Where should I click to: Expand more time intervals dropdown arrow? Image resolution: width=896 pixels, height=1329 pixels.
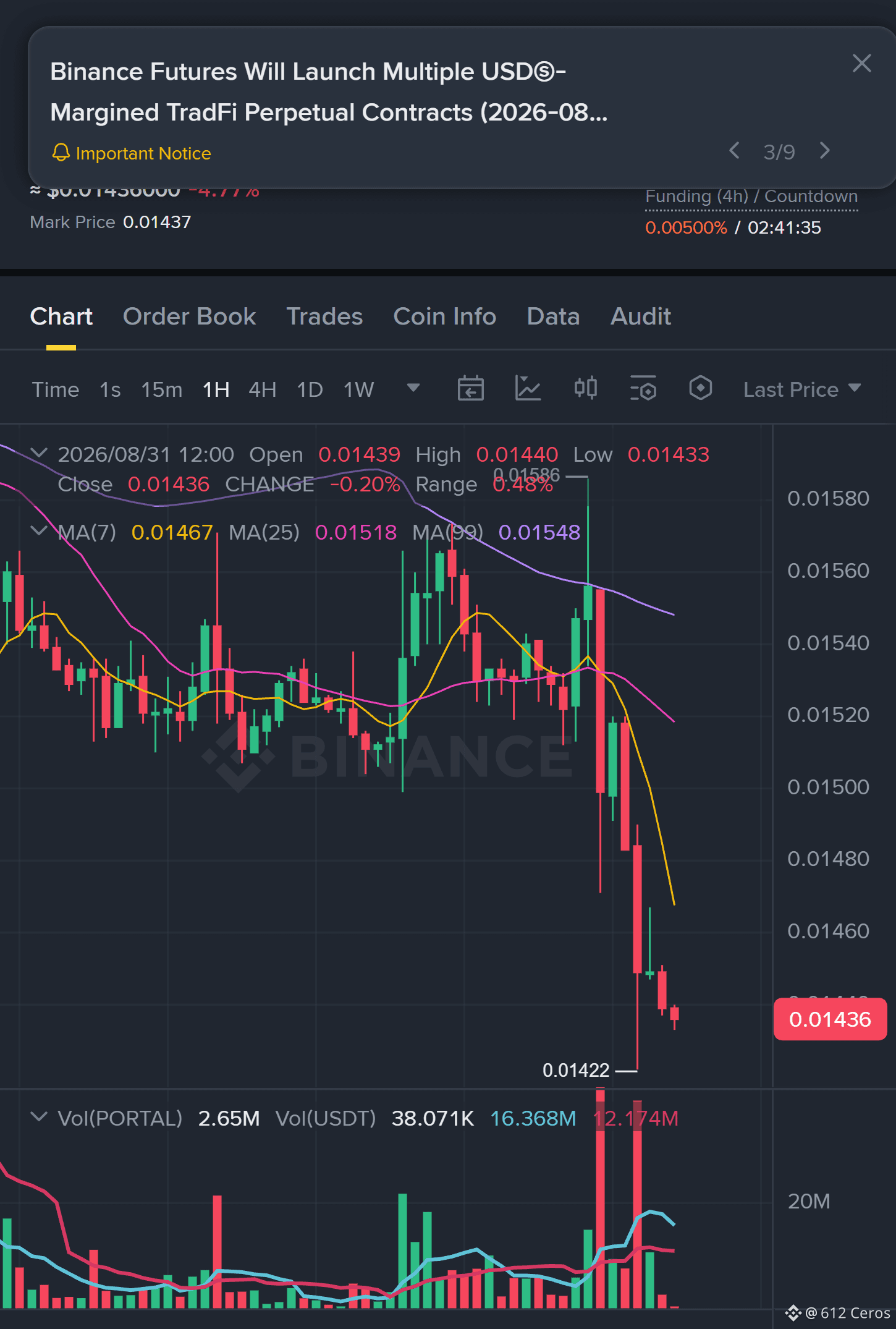(x=413, y=388)
